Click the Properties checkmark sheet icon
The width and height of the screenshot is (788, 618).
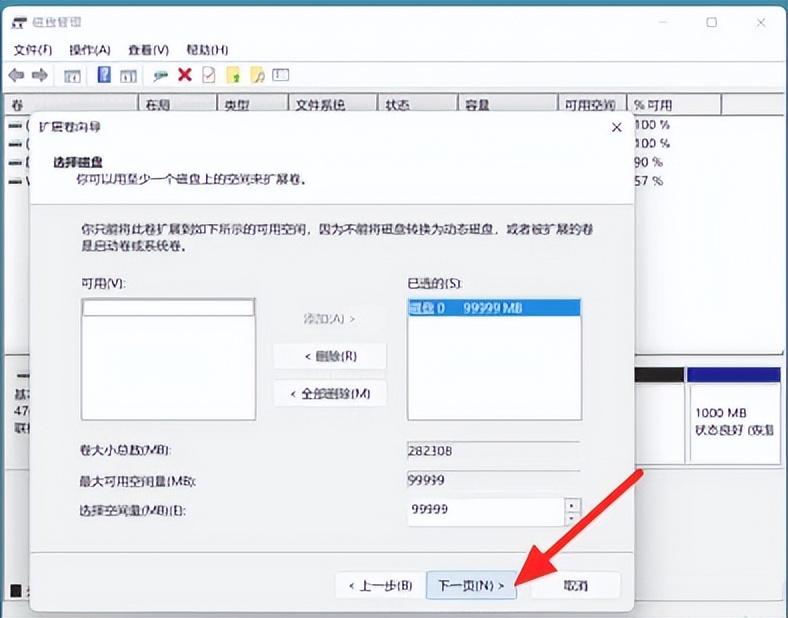208,75
